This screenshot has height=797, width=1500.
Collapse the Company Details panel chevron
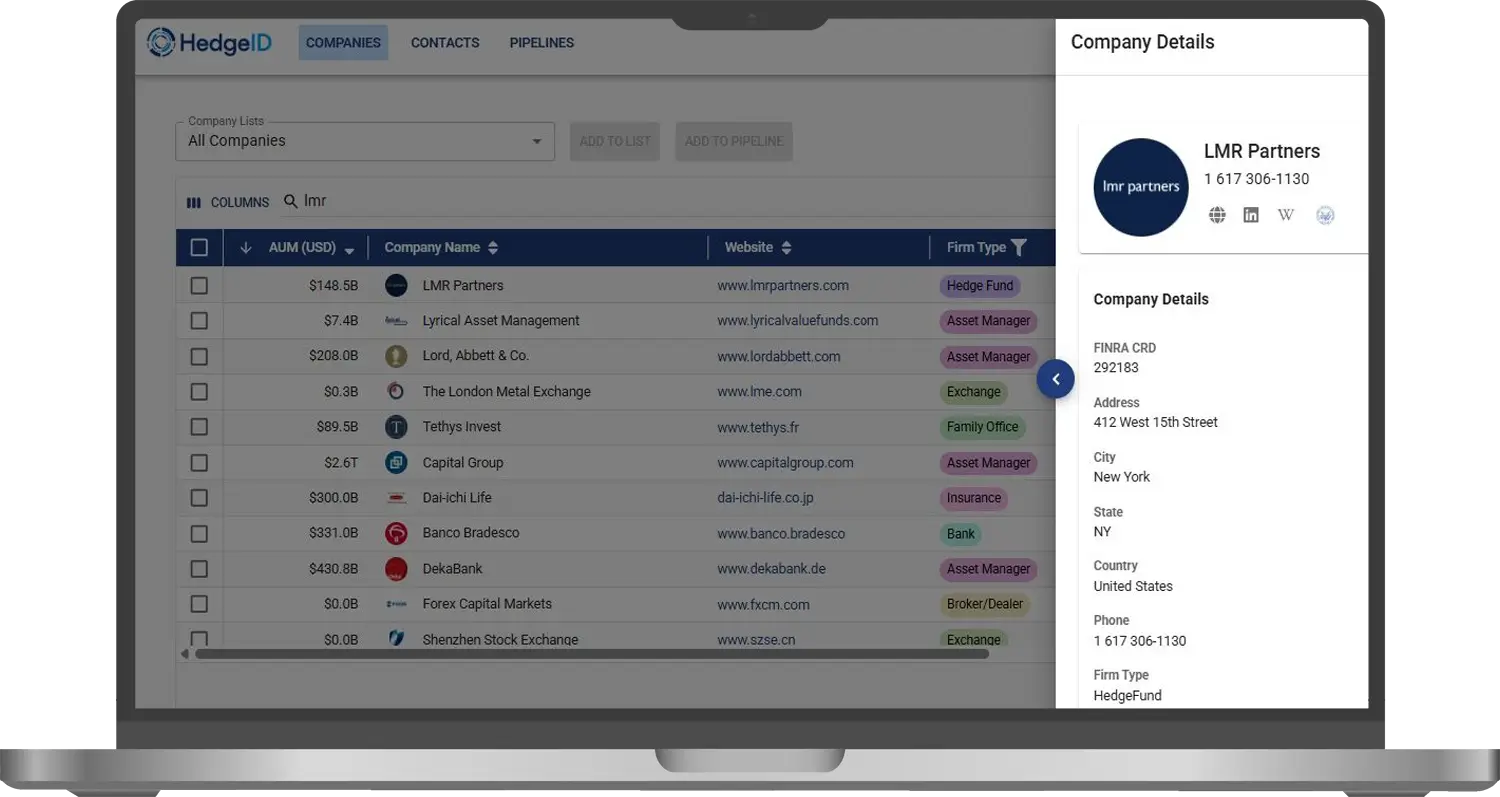(x=1056, y=380)
